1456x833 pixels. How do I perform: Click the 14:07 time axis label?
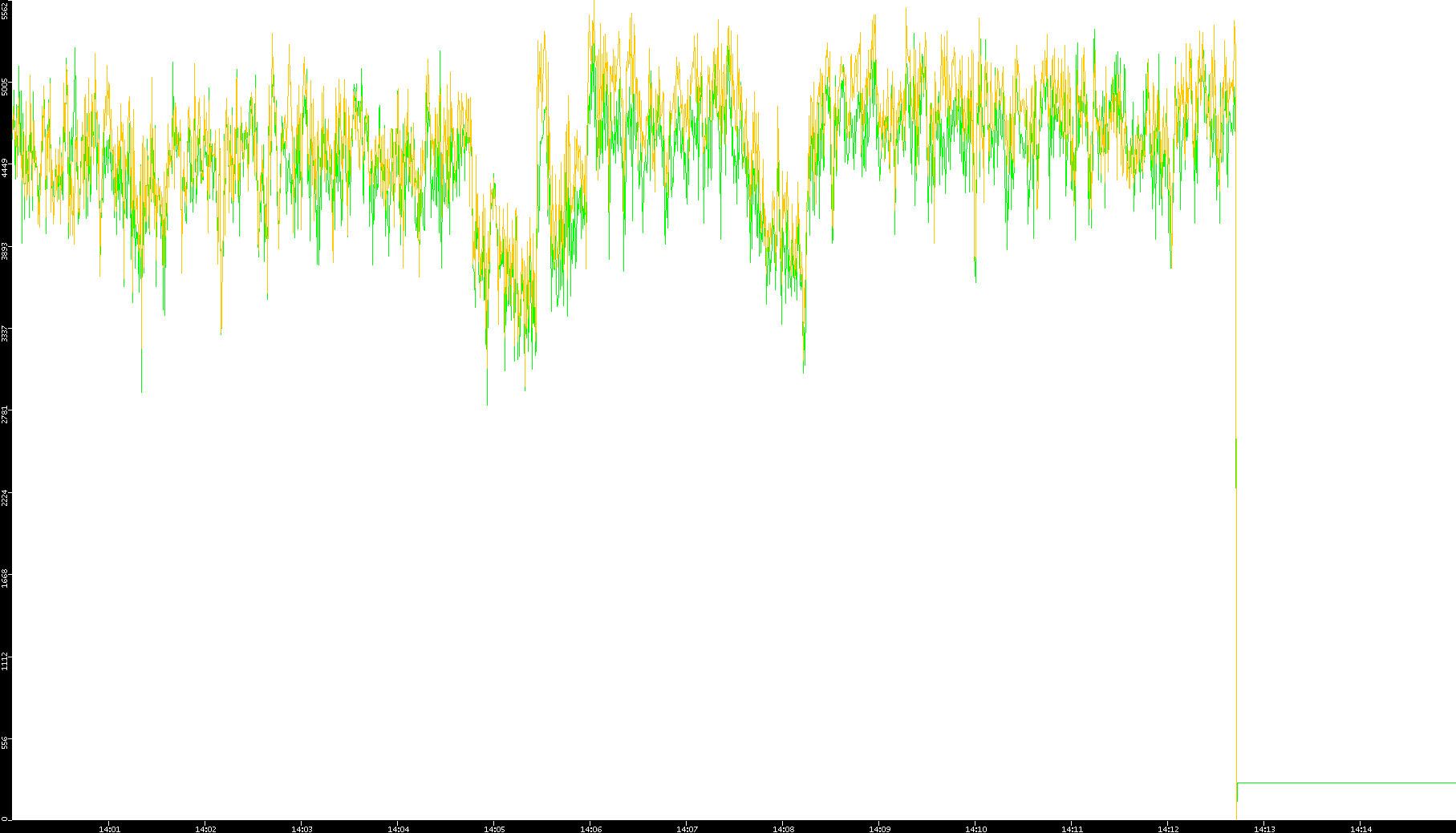coord(687,829)
